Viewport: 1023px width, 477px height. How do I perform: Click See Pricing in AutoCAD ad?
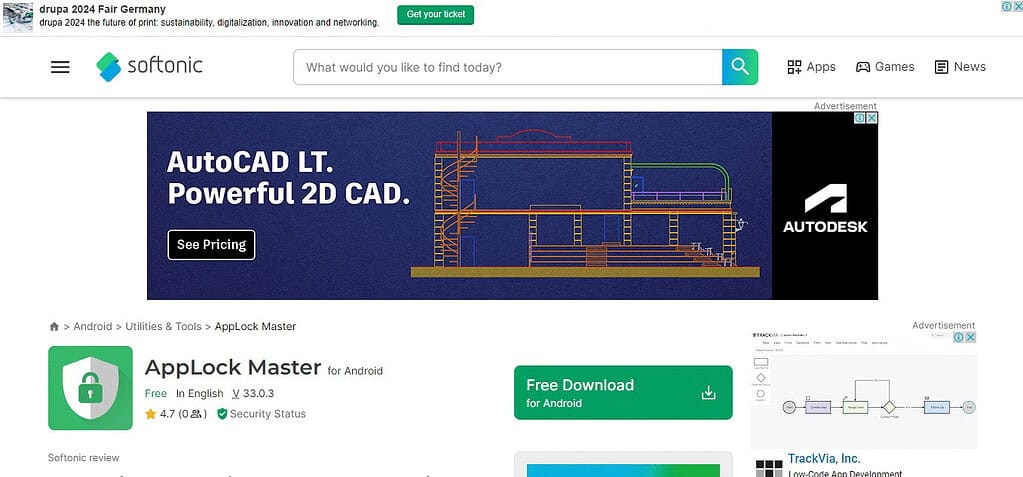click(211, 245)
